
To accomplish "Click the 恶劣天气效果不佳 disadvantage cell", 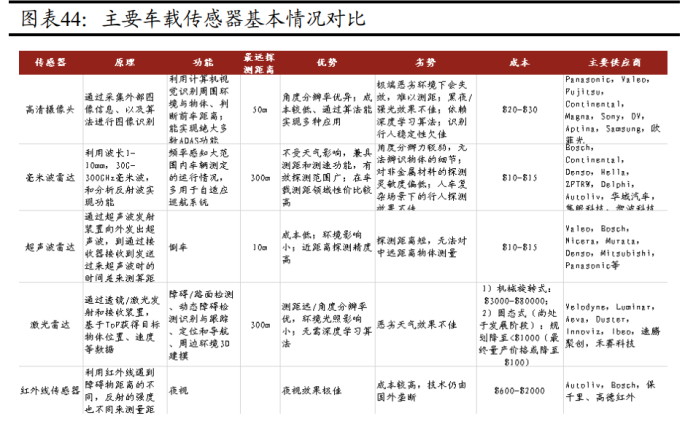I will (417, 325).
